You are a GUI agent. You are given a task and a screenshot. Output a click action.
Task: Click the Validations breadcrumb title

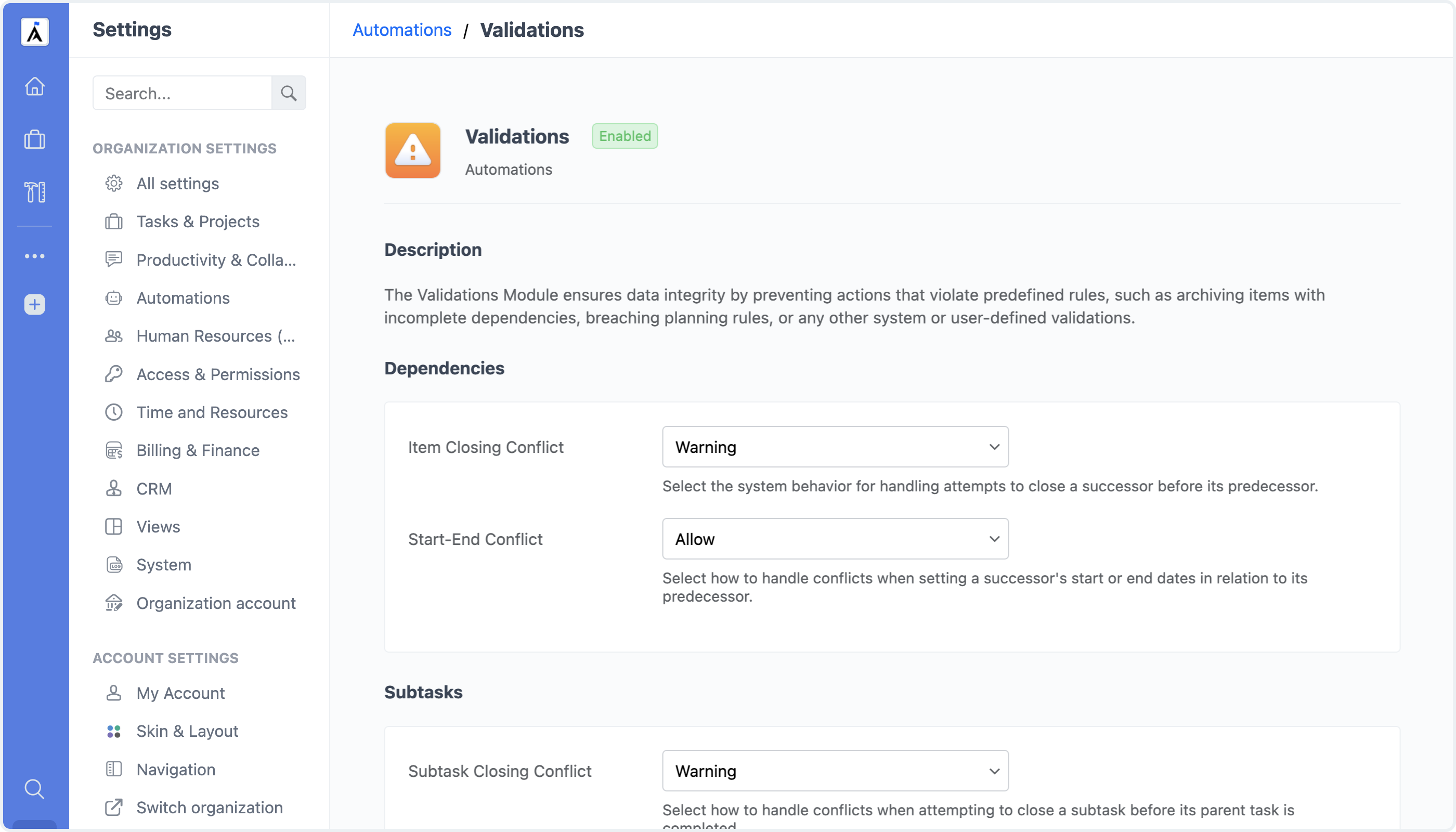(531, 30)
